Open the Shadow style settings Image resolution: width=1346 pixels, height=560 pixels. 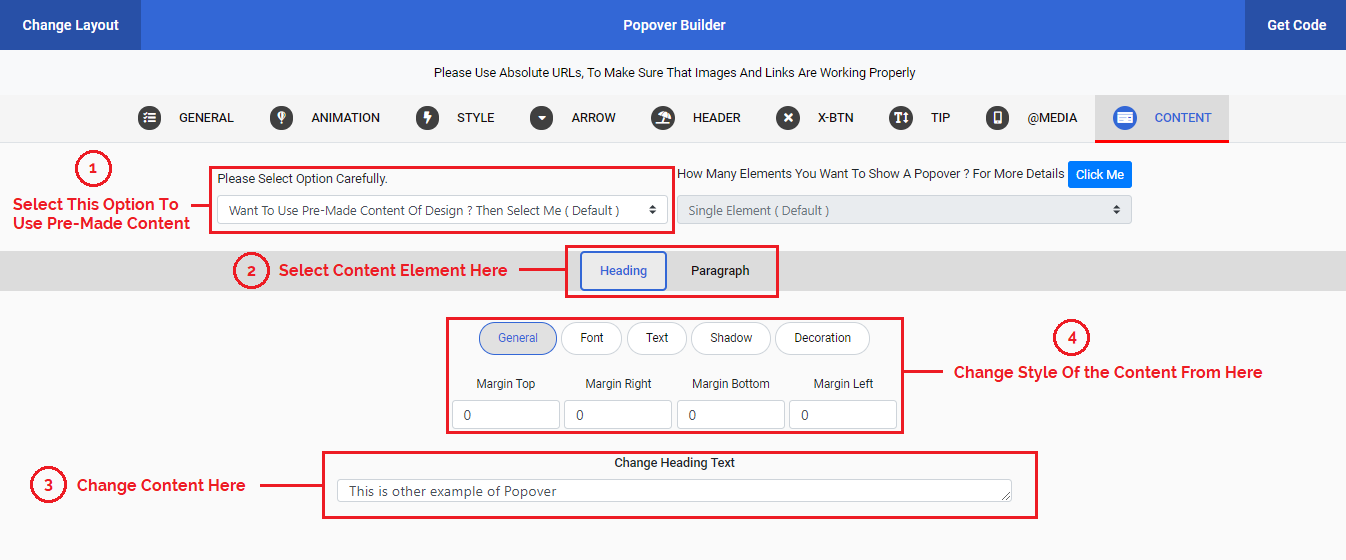(731, 338)
